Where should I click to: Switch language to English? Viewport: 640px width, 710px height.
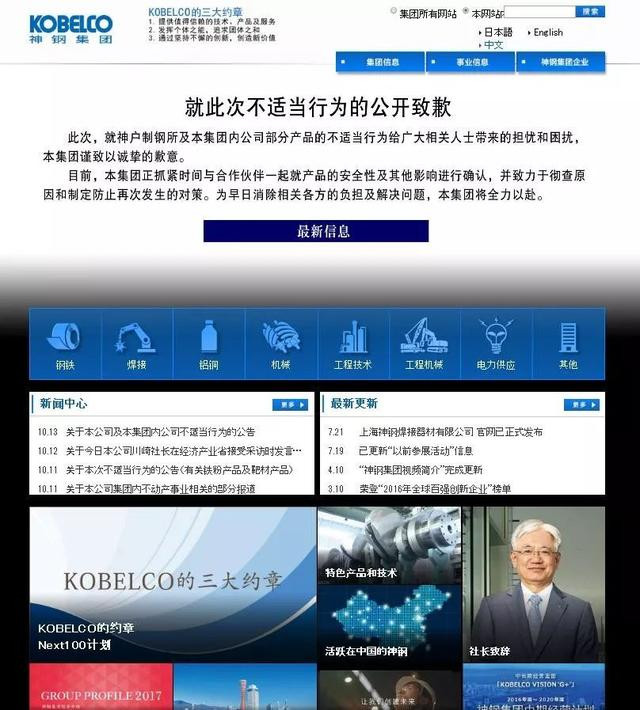(547, 32)
